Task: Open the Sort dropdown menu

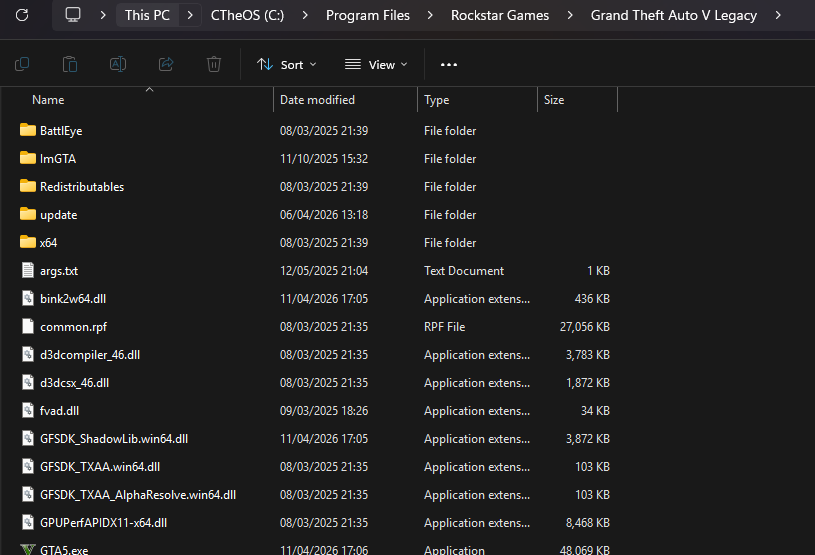Action: [286, 64]
